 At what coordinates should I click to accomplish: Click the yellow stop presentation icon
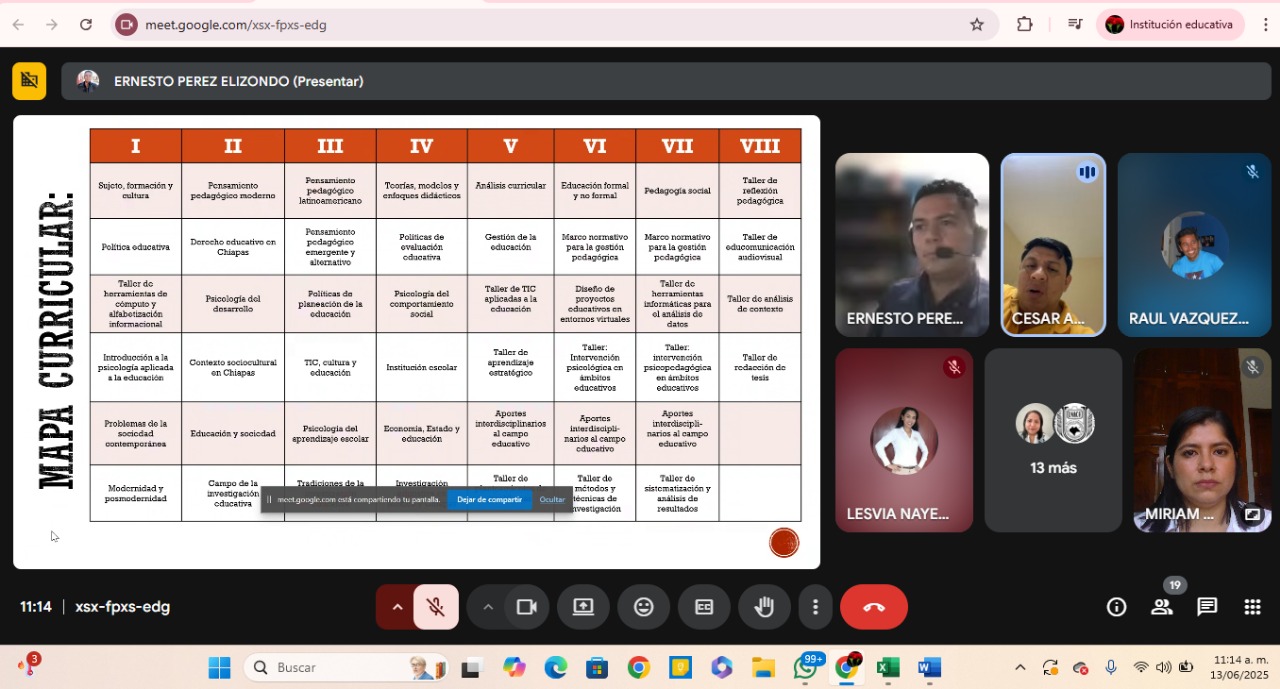pos(29,81)
